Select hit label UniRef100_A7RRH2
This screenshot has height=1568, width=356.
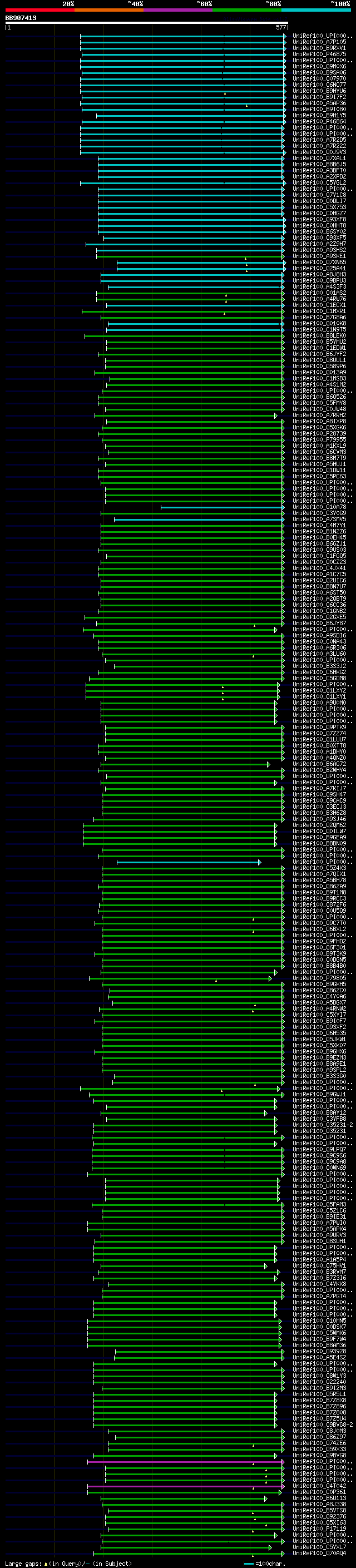(319, 415)
